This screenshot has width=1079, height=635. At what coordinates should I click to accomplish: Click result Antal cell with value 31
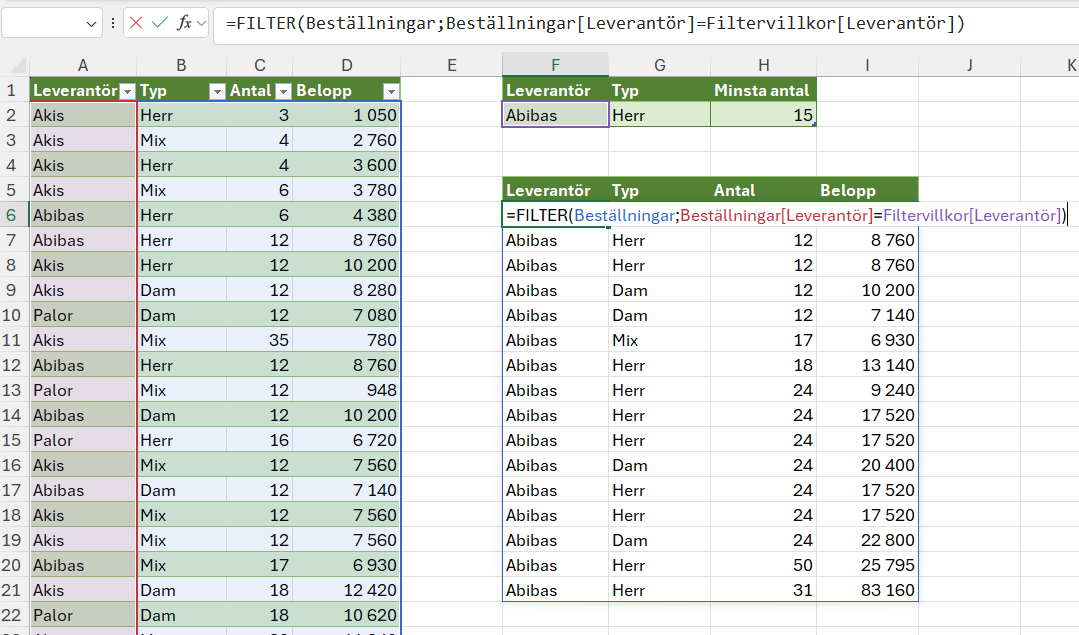coord(764,590)
